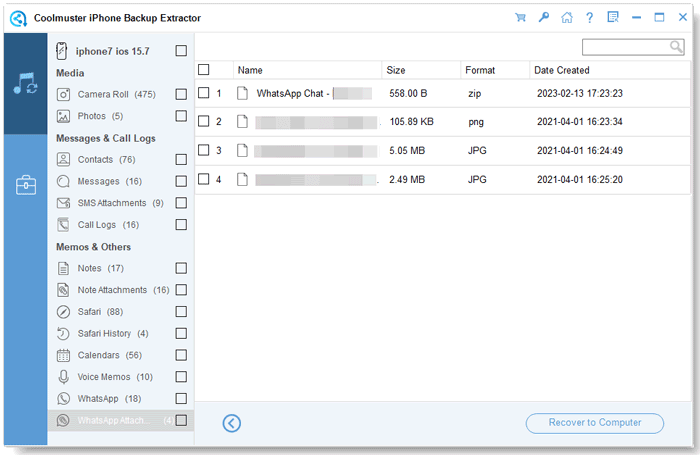Toggle the select-all checkbox in table header
Screen dimensions: 700x455
204,70
